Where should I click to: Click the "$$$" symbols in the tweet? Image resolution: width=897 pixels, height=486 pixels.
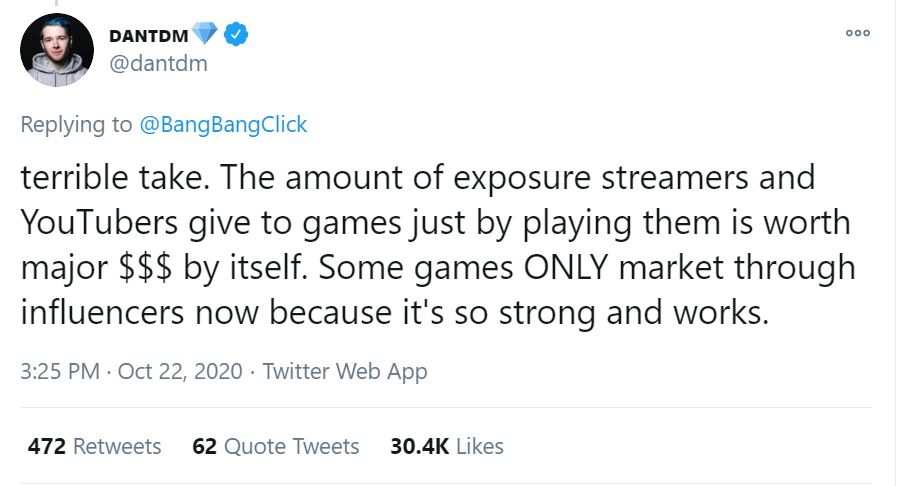click(141, 269)
